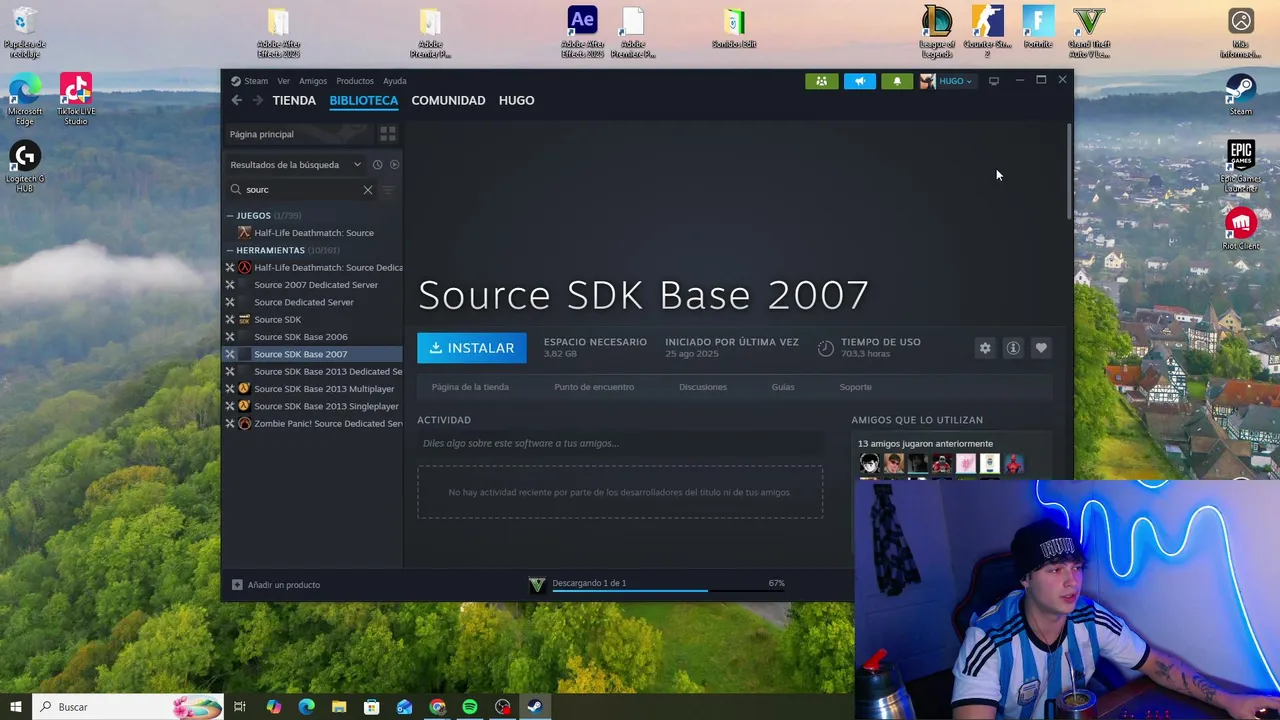1280x720 pixels.
Task: Open the Task View taskbar button
Action: tap(240, 707)
